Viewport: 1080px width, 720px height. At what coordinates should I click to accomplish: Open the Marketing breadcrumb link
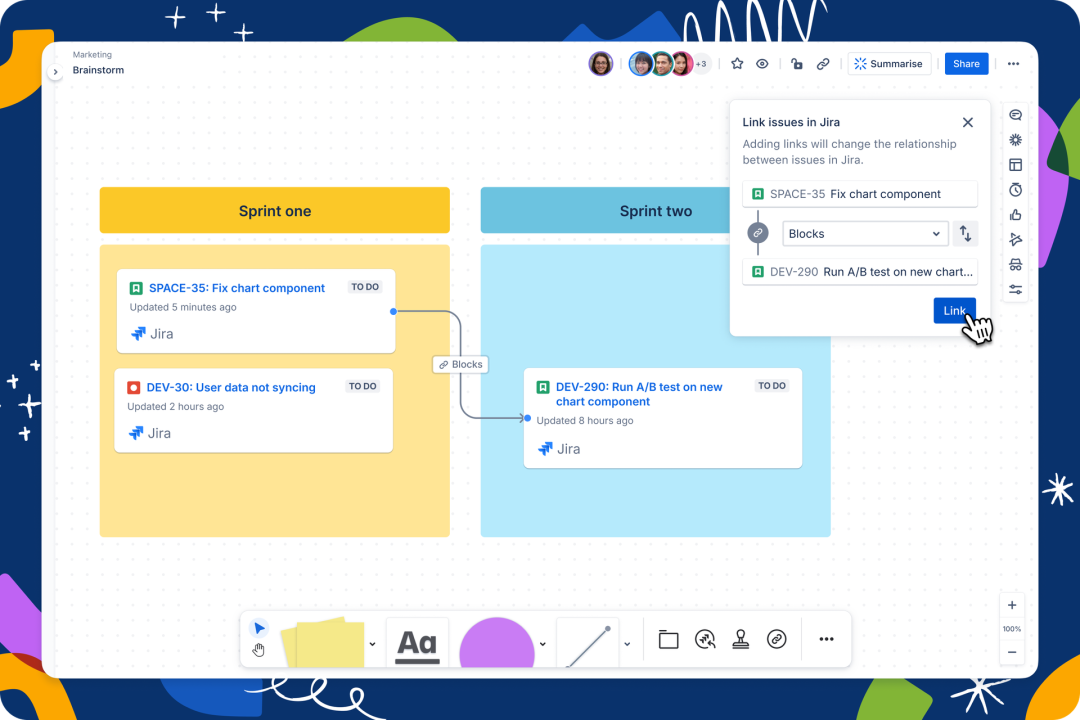[92, 54]
